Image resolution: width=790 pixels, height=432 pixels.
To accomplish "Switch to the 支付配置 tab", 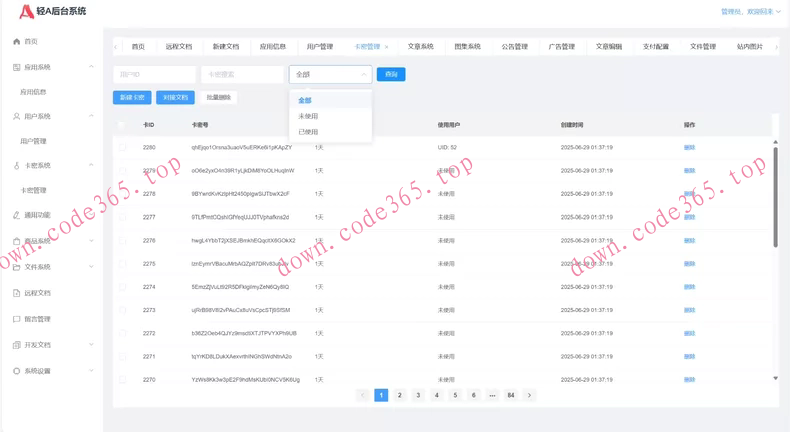I will [x=656, y=47].
